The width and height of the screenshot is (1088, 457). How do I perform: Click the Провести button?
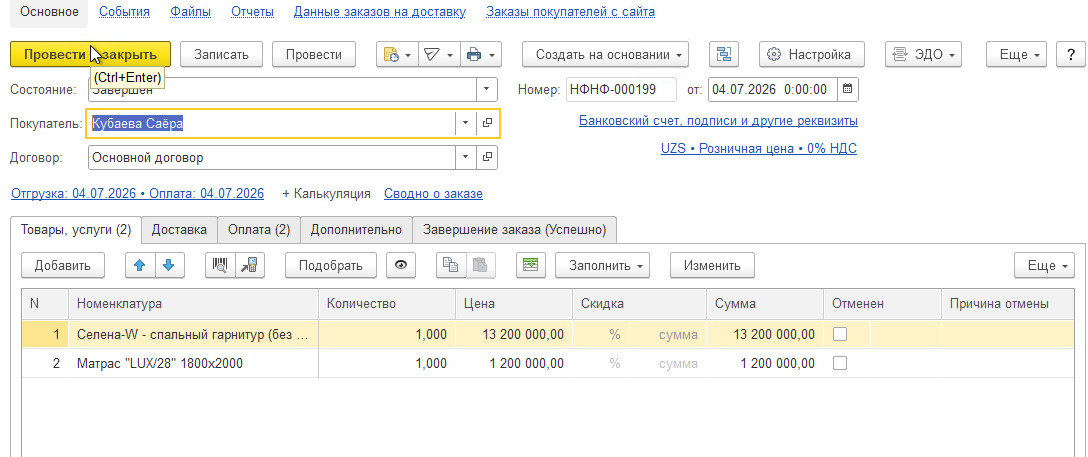[x=314, y=54]
